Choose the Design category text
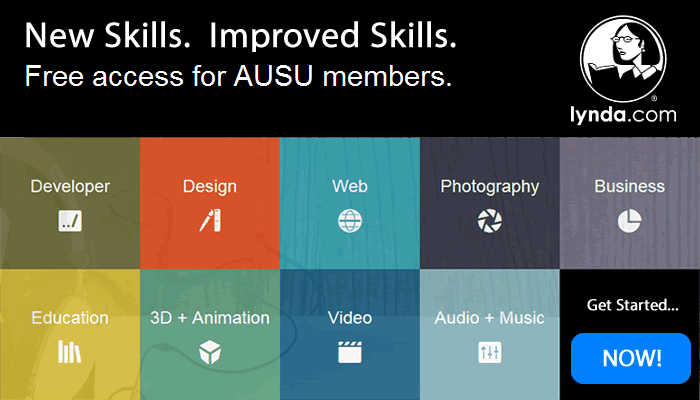The height and width of the screenshot is (400, 700). click(x=210, y=187)
